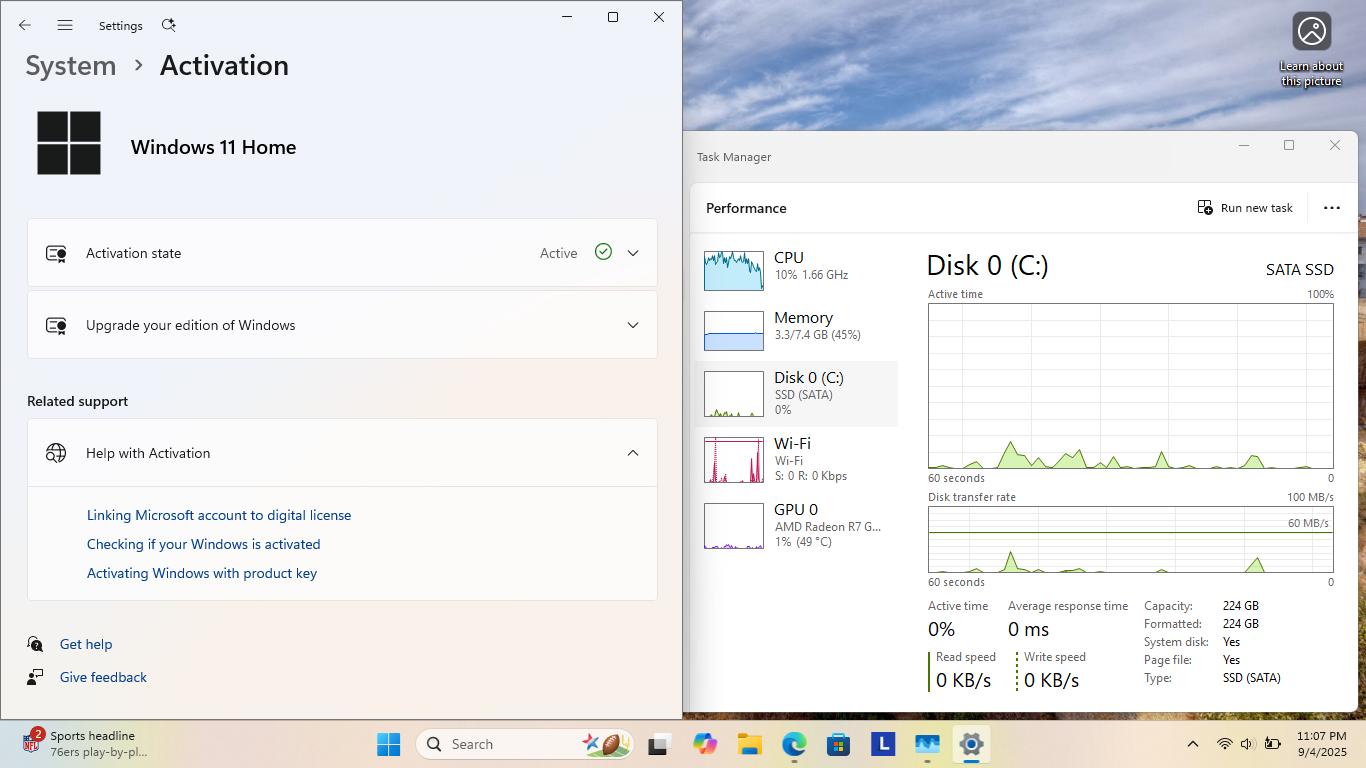Open the clock and date flyout
Viewport: 1366px width, 768px height.
1322,744
